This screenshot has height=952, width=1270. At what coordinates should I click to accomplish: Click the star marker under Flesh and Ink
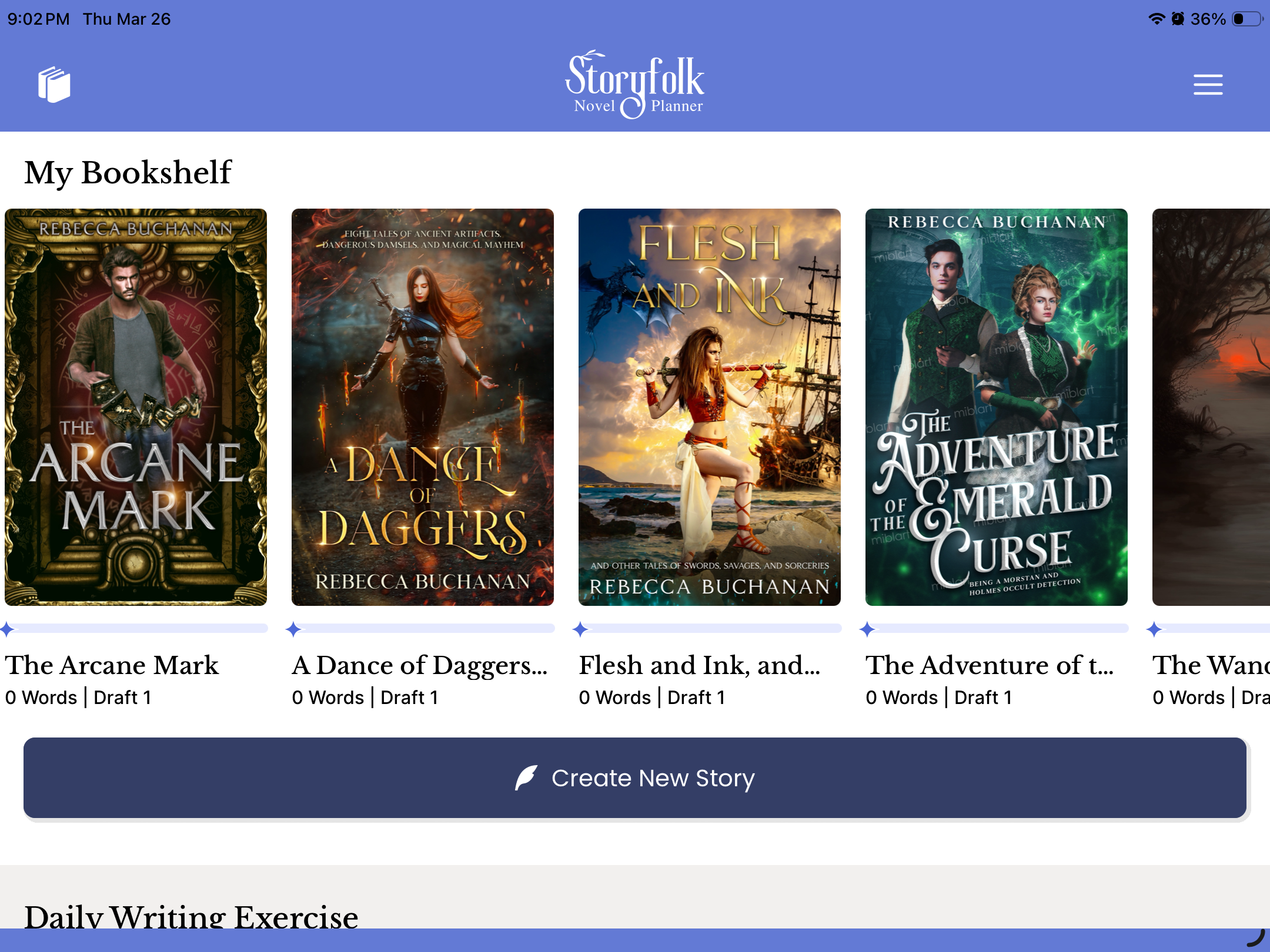click(x=580, y=629)
